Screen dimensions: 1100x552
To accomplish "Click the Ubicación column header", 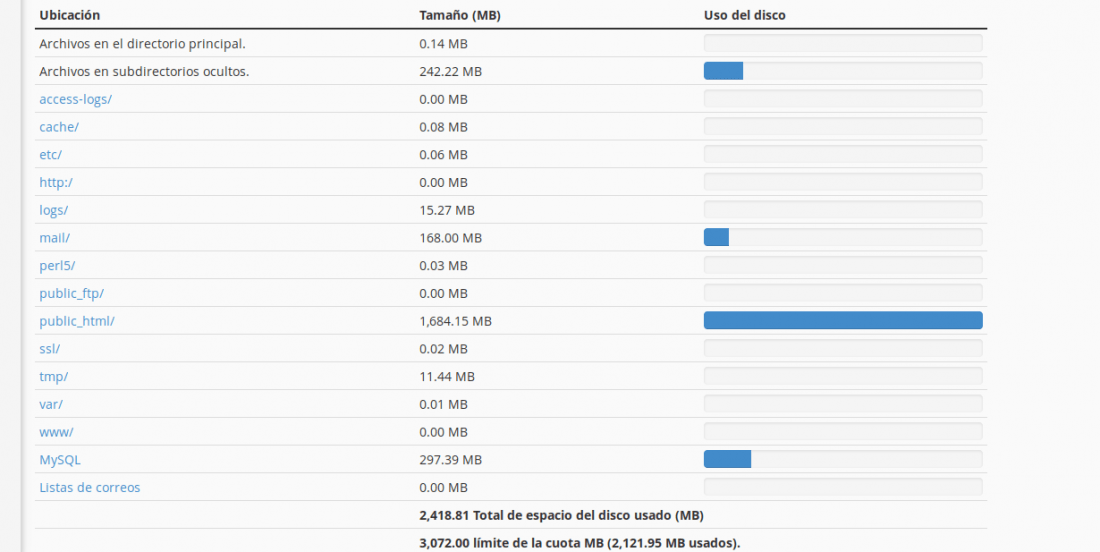I will pyautogui.click(x=69, y=15).
